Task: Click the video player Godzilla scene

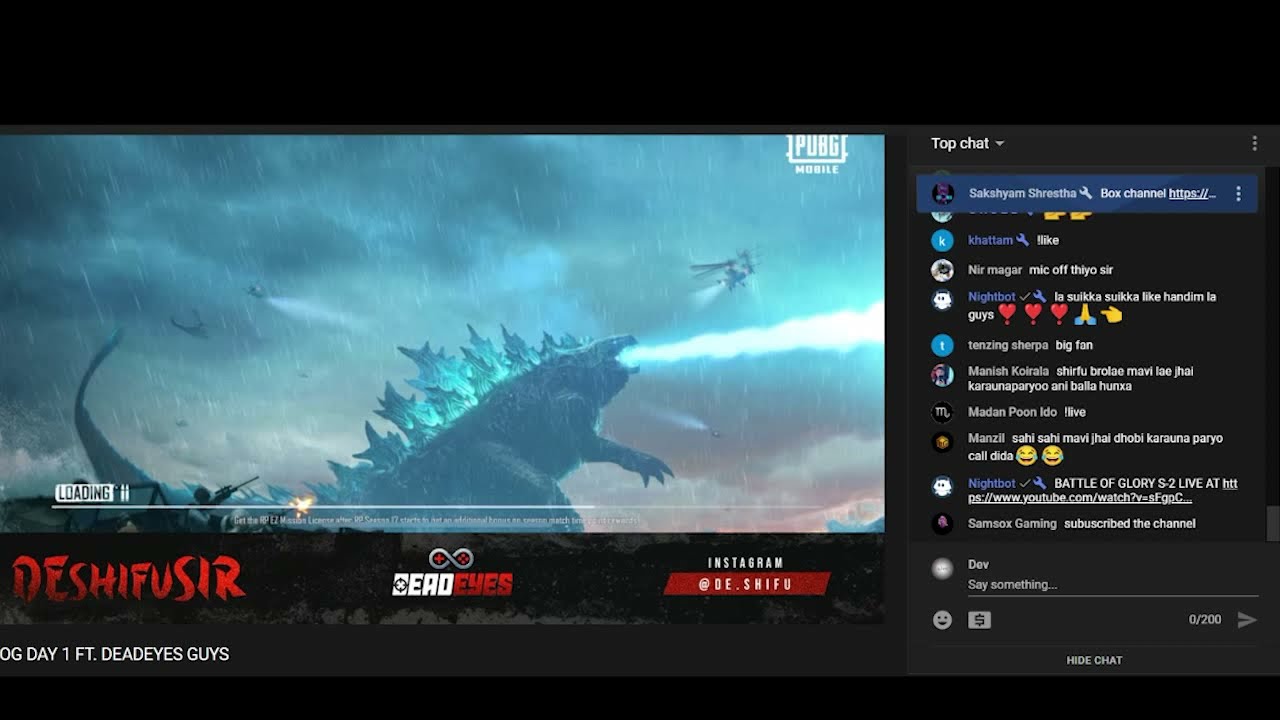Action: [x=441, y=333]
